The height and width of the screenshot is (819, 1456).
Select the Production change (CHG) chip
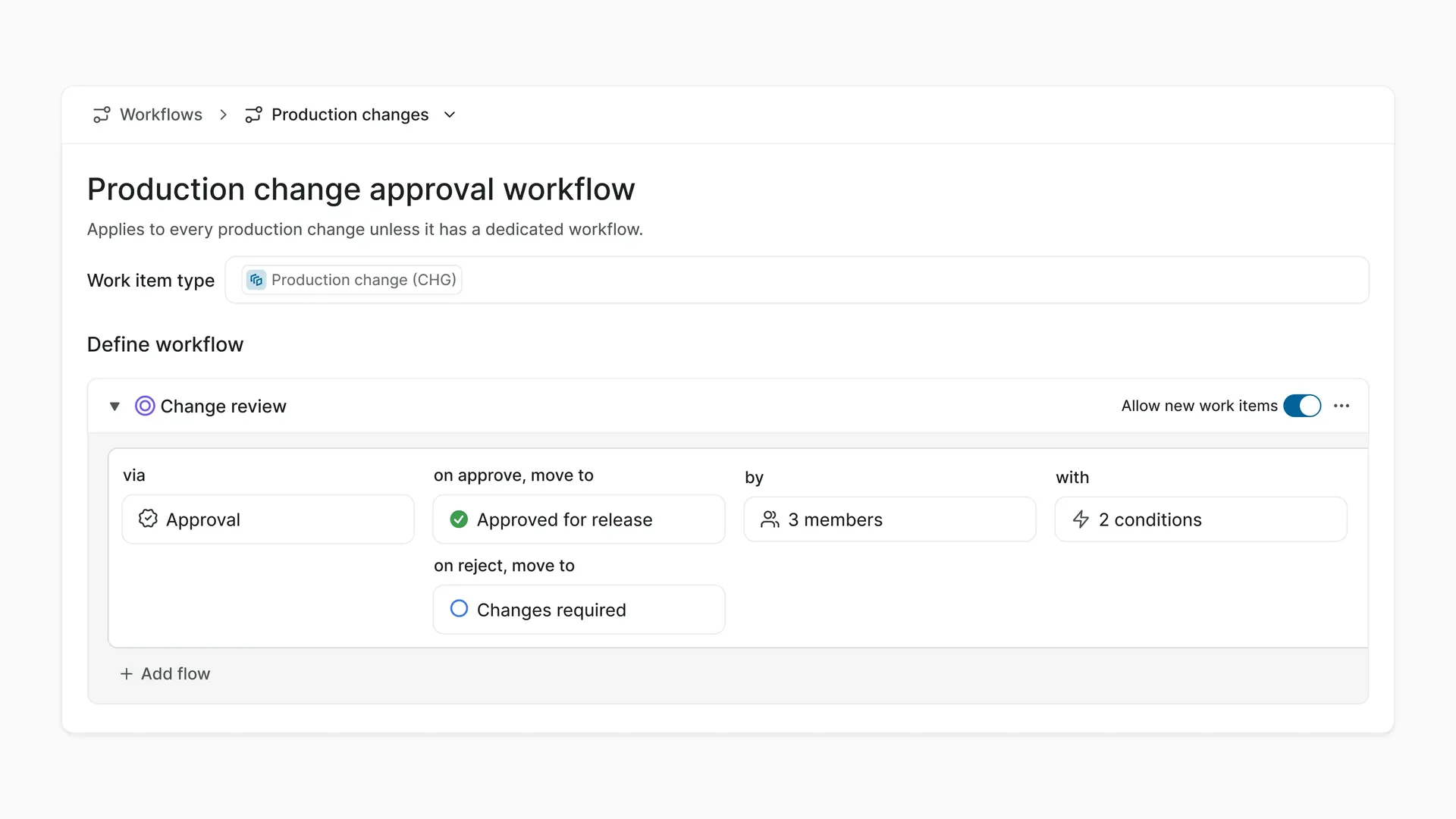click(x=352, y=280)
